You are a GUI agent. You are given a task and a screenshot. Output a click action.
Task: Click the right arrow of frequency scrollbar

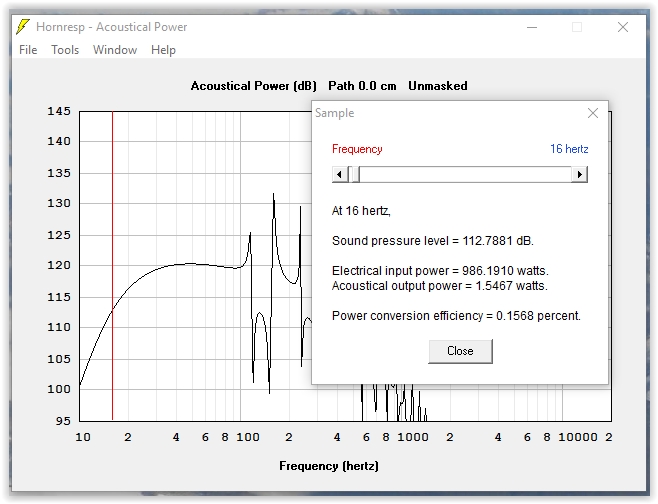(x=580, y=174)
